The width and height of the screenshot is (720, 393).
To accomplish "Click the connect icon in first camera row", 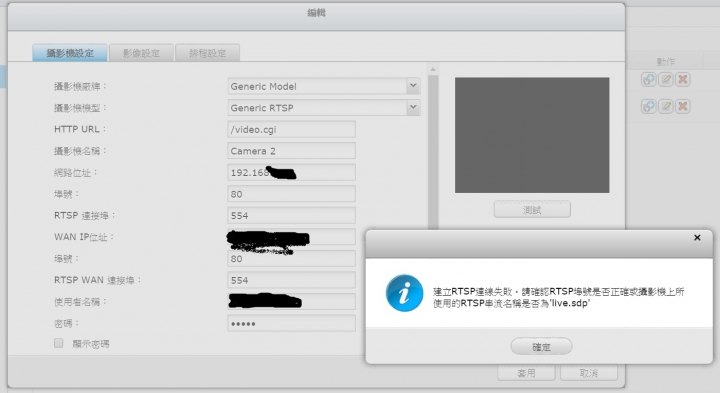I will pyautogui.click(x=648, y=79).
